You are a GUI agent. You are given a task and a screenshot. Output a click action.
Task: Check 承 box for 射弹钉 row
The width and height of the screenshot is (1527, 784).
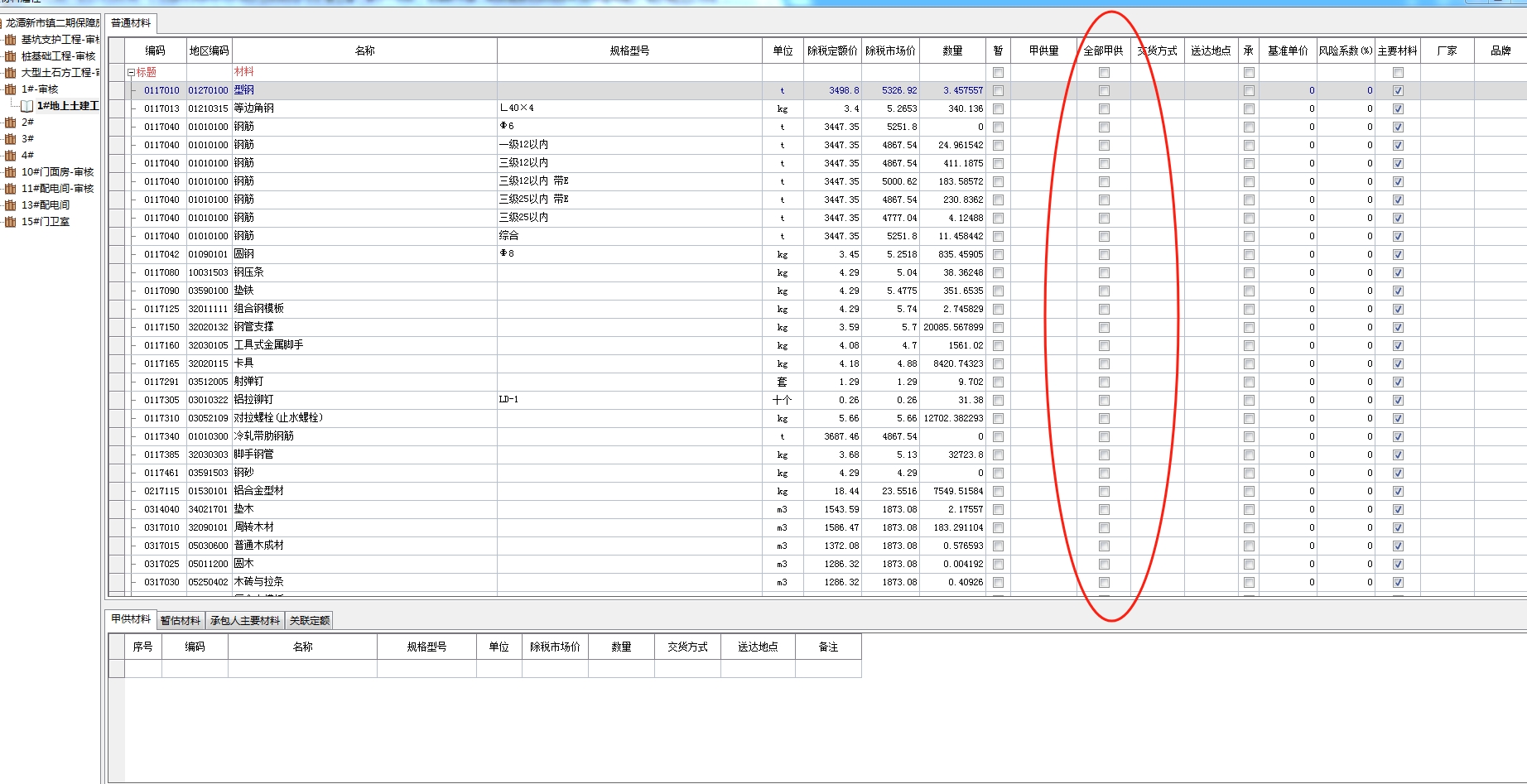point(1249,382)
